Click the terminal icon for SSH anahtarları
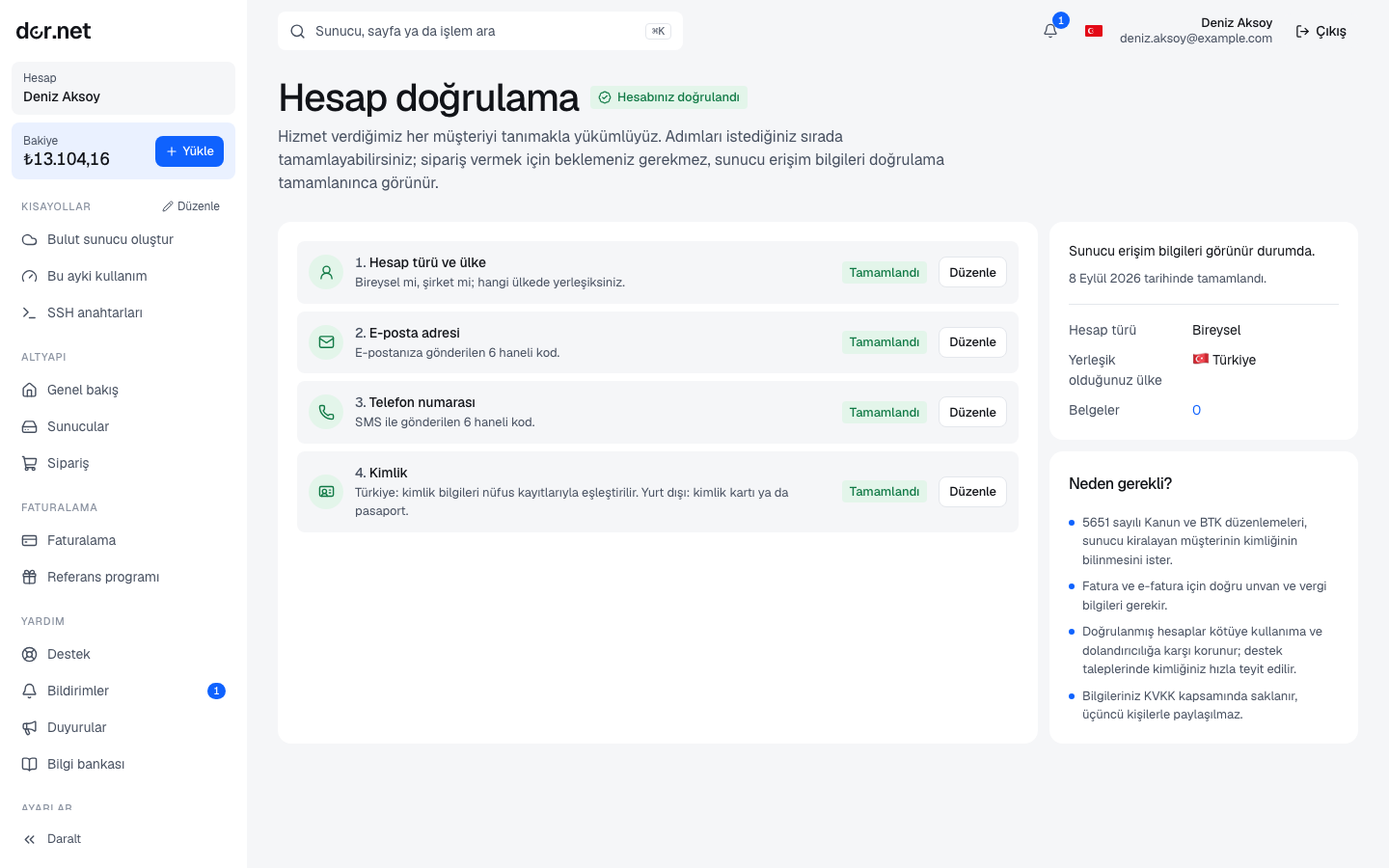The width and height of the screenshot is (1389, 868). [x=30, y=312]
